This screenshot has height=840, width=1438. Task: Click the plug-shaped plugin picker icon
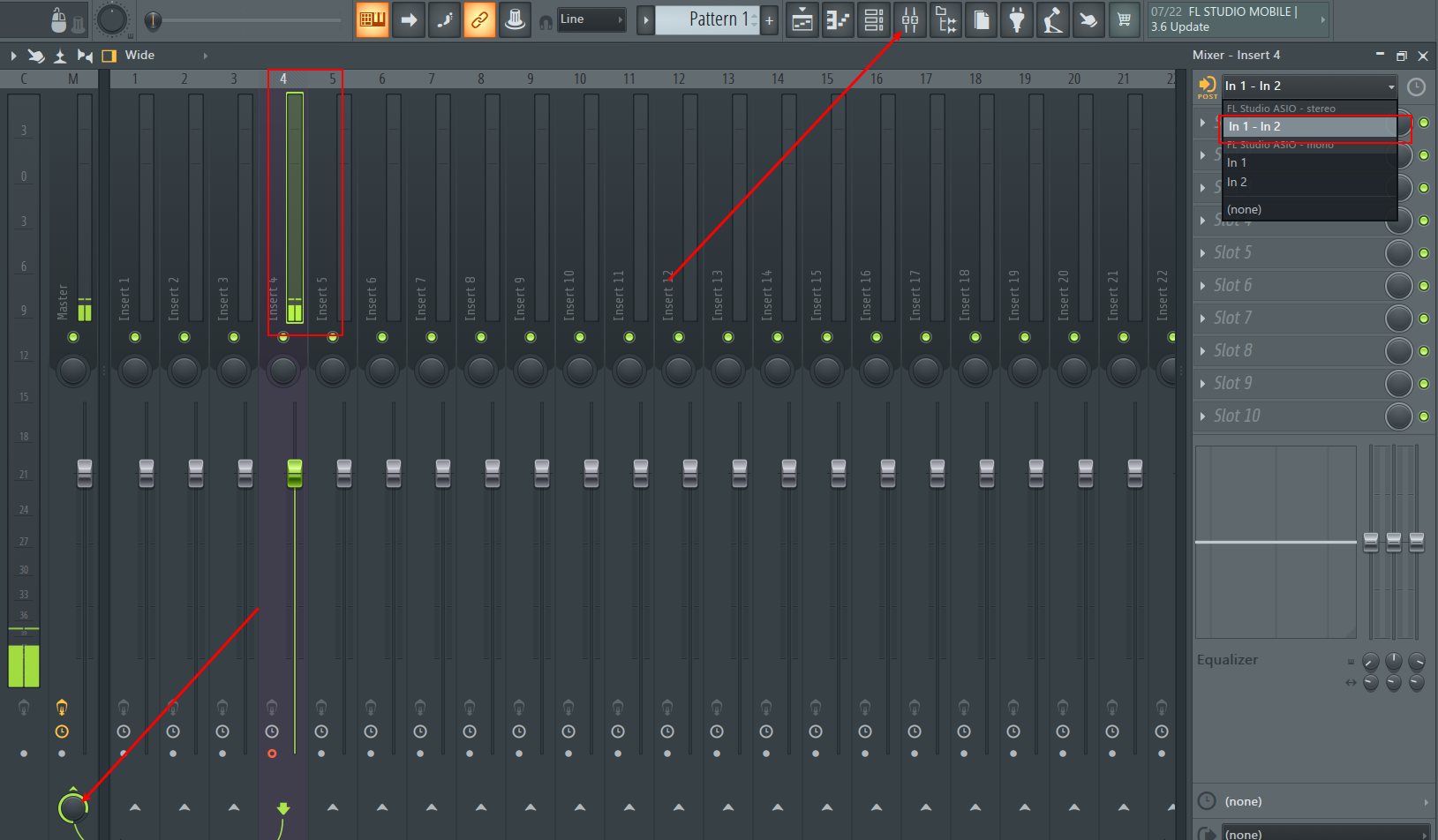point(1017,19)
